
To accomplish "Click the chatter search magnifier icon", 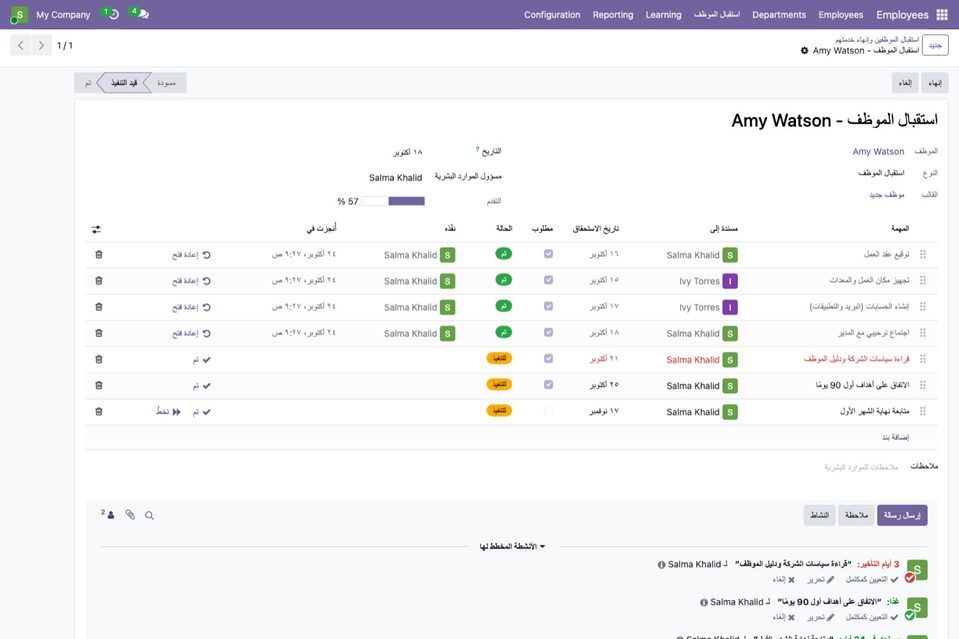I will point(149,515).
